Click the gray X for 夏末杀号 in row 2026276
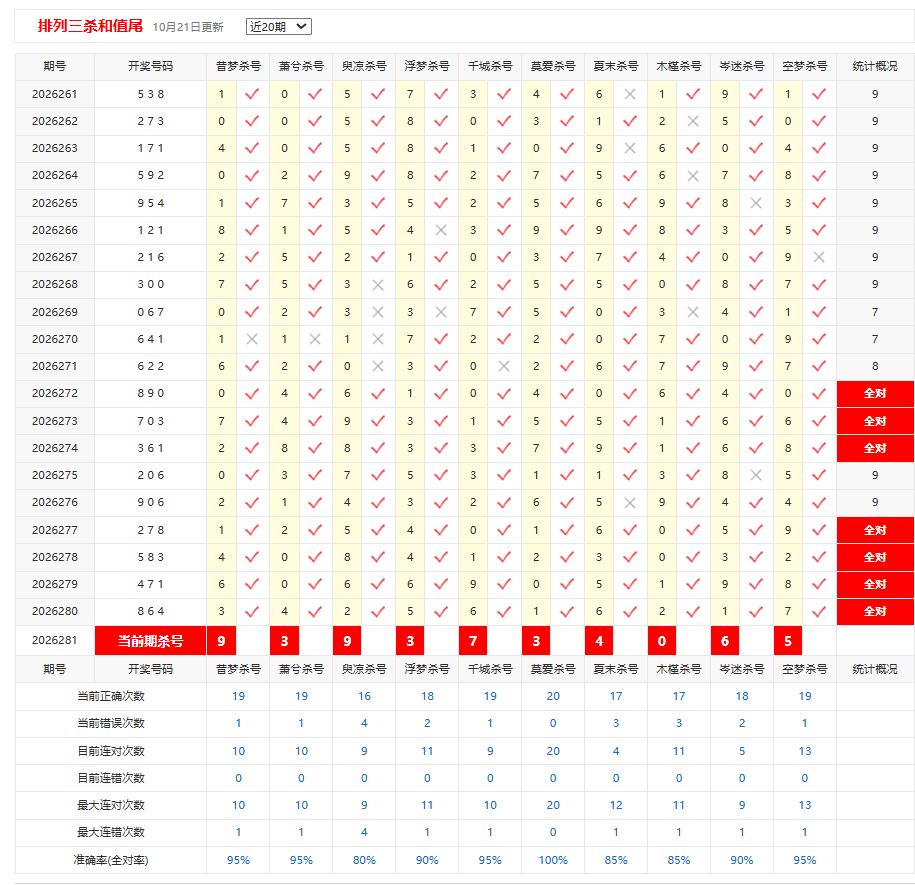The image size is (915, 885). tap(630, 502)
